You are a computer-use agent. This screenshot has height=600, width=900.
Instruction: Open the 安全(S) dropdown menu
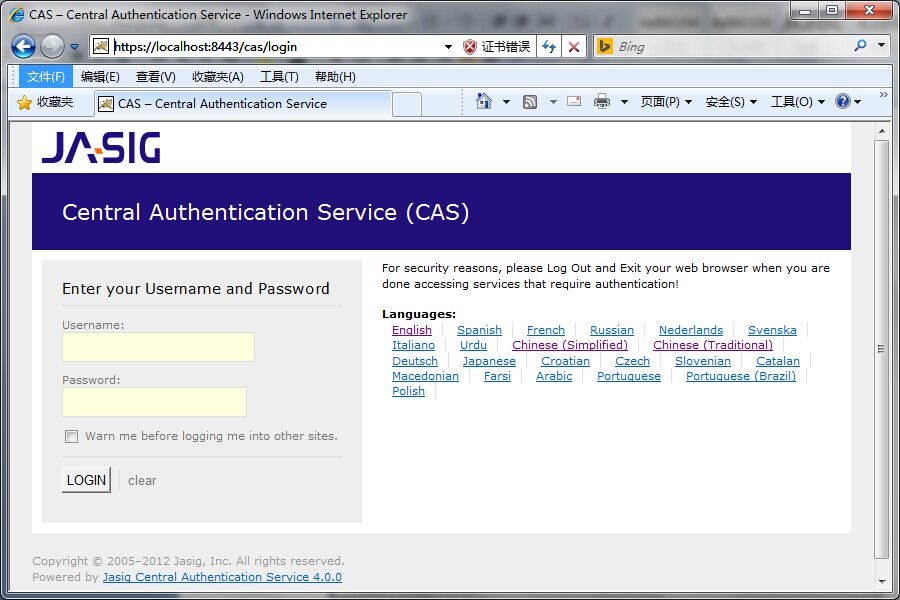point(731,101)
